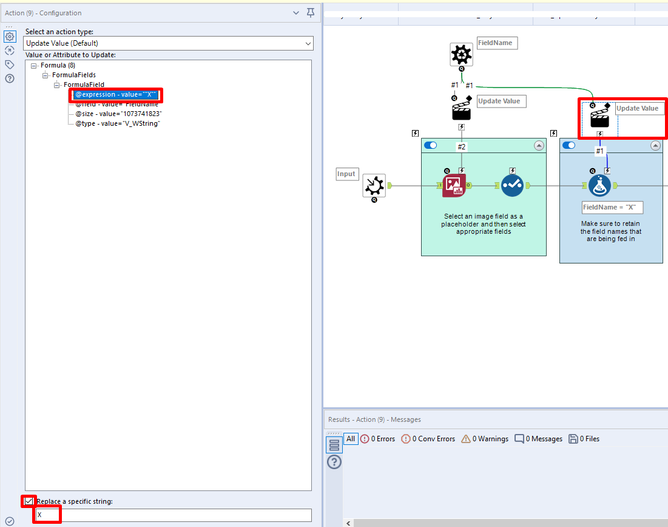Select the left Update Value Action tool
This screenshot has height=527, width=668.
pyautogui.click(x=461, y=109)
